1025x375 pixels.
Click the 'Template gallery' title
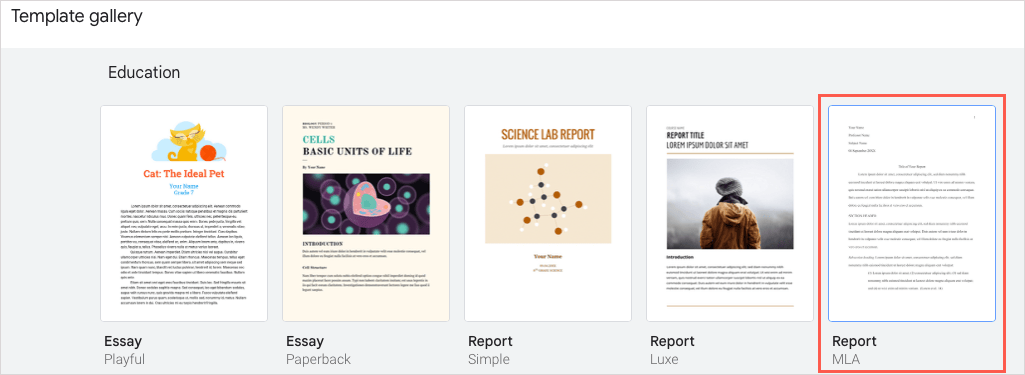pos(76,16)
